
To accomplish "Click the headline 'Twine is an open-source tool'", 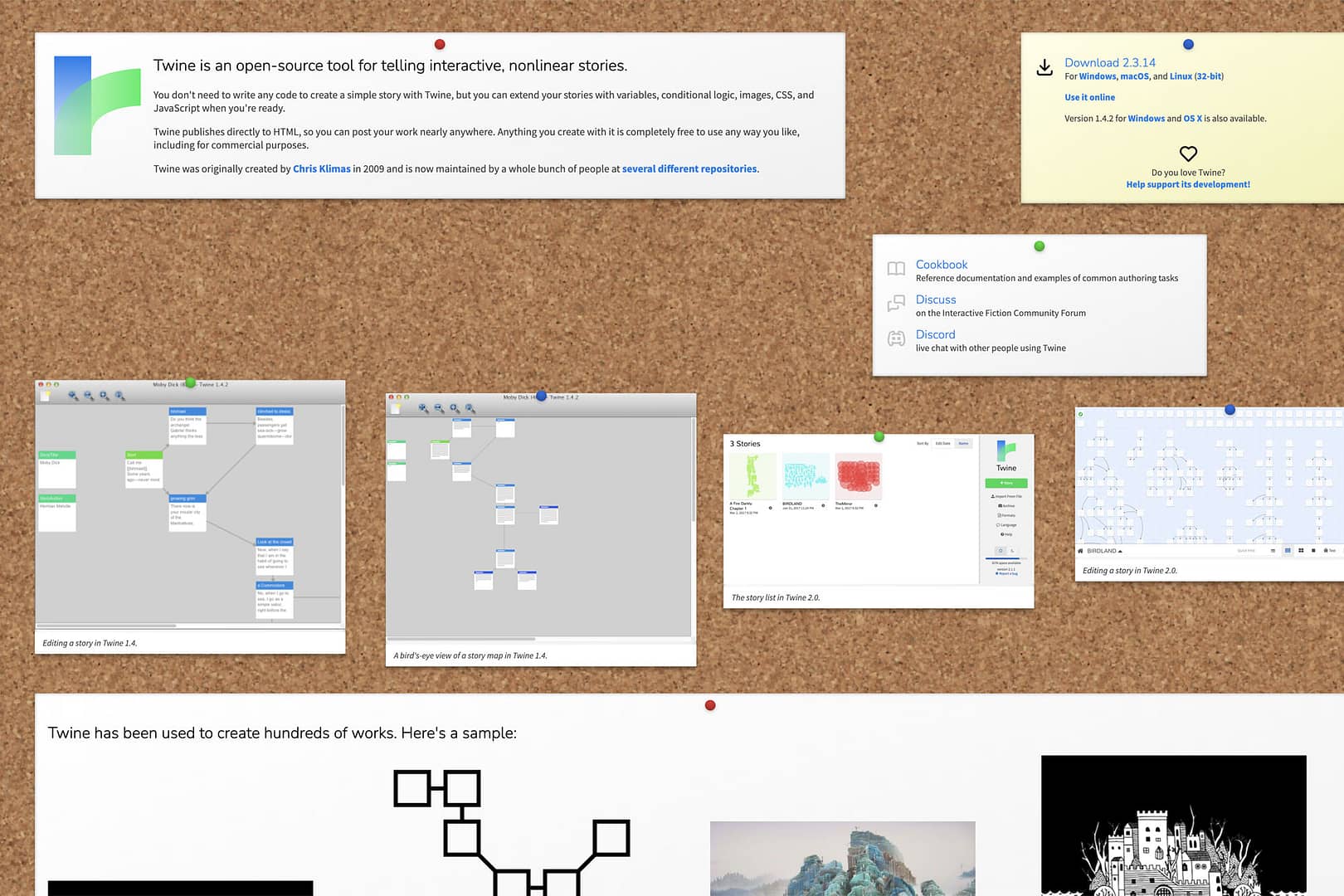I will click(x=390, y=66).
